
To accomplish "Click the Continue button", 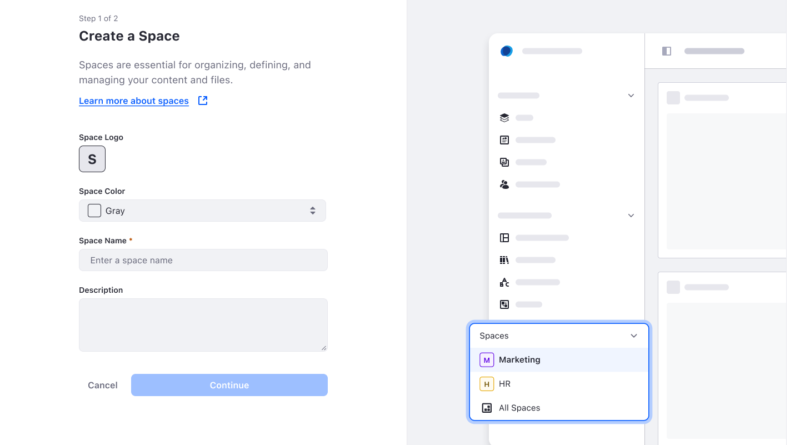I will [229, 385].
